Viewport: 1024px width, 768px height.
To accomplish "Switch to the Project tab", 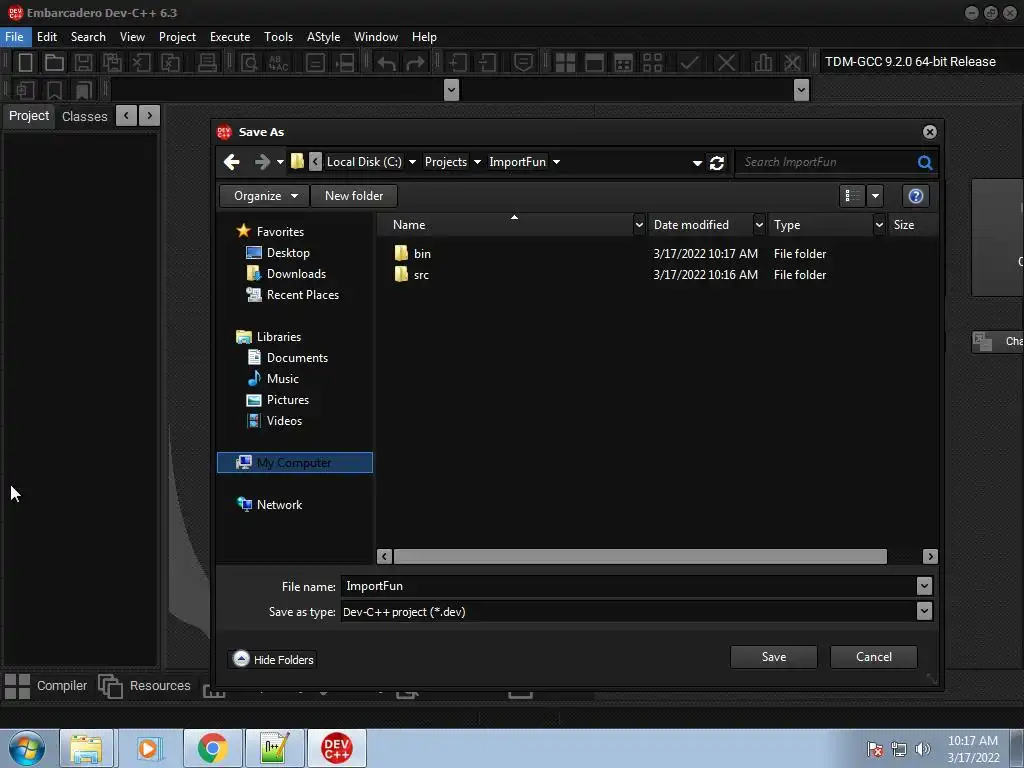I will (29, 116).
